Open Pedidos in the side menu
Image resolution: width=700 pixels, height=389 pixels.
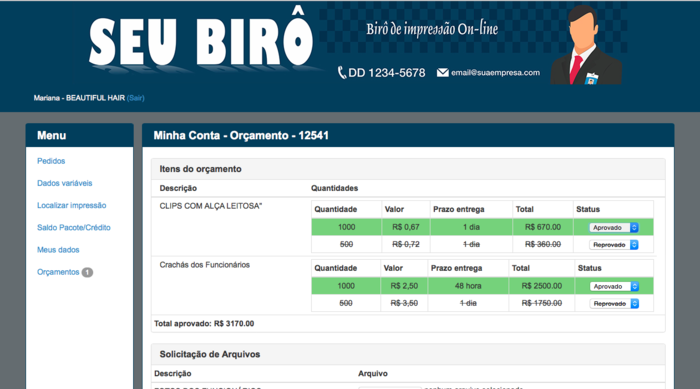pos(51,161)
